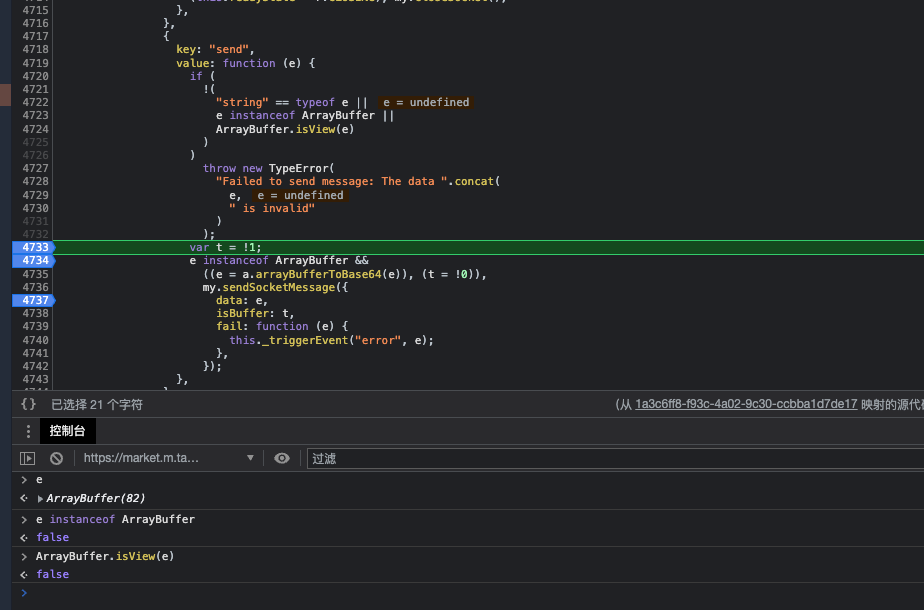Toggle breakpoint on line 4733

click(34, 248)
